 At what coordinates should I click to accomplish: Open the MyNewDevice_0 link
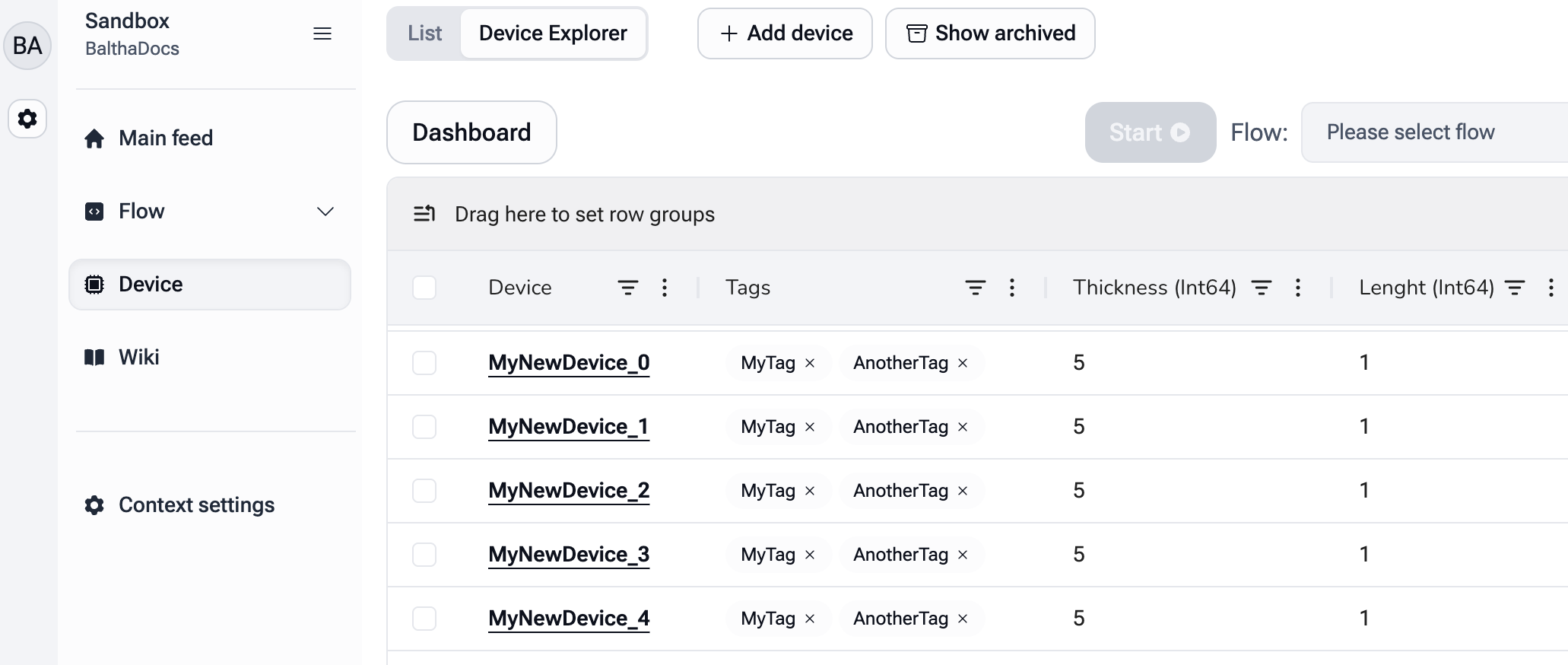pos(569,363)
